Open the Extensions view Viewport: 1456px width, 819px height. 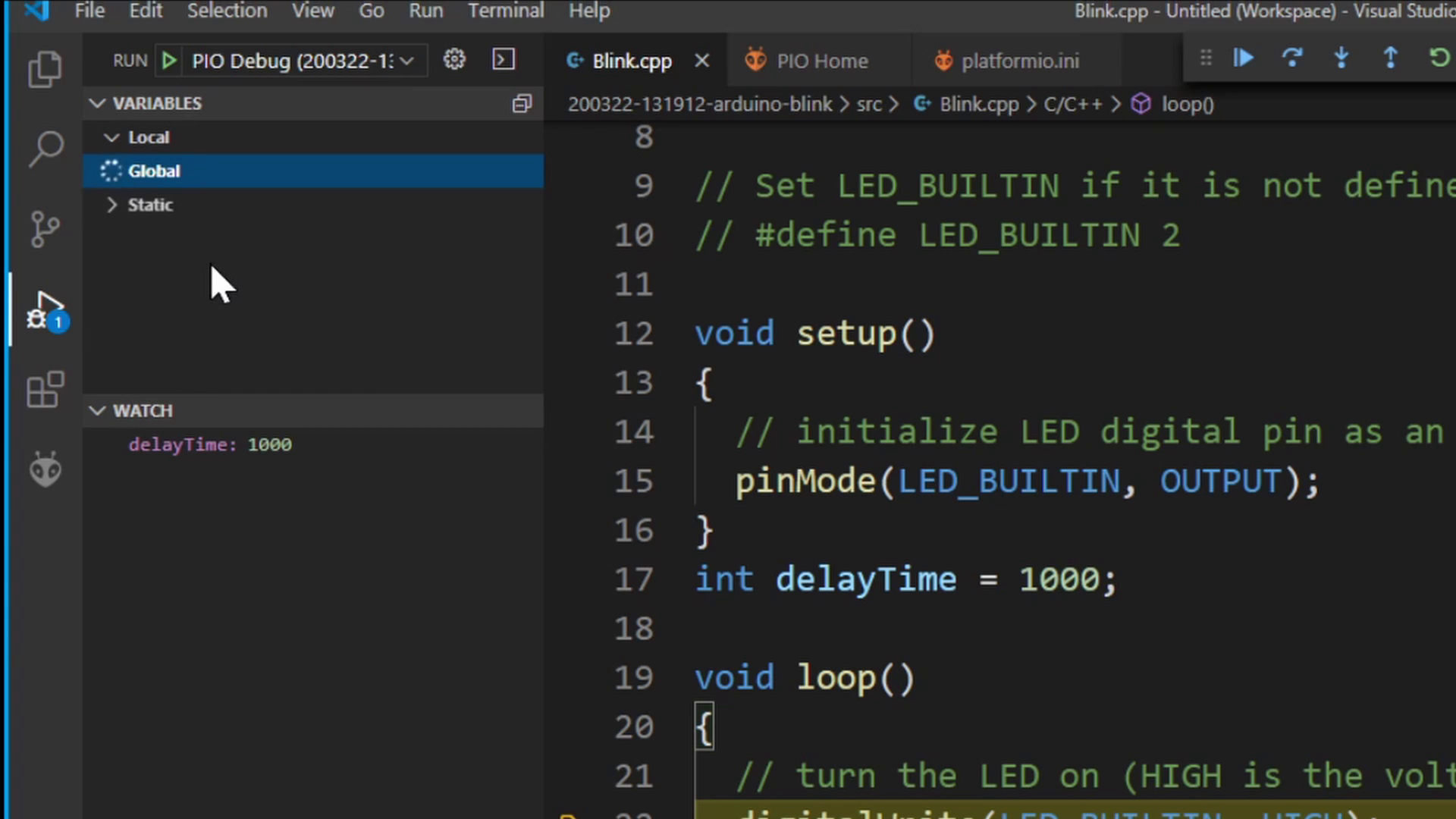45,390
